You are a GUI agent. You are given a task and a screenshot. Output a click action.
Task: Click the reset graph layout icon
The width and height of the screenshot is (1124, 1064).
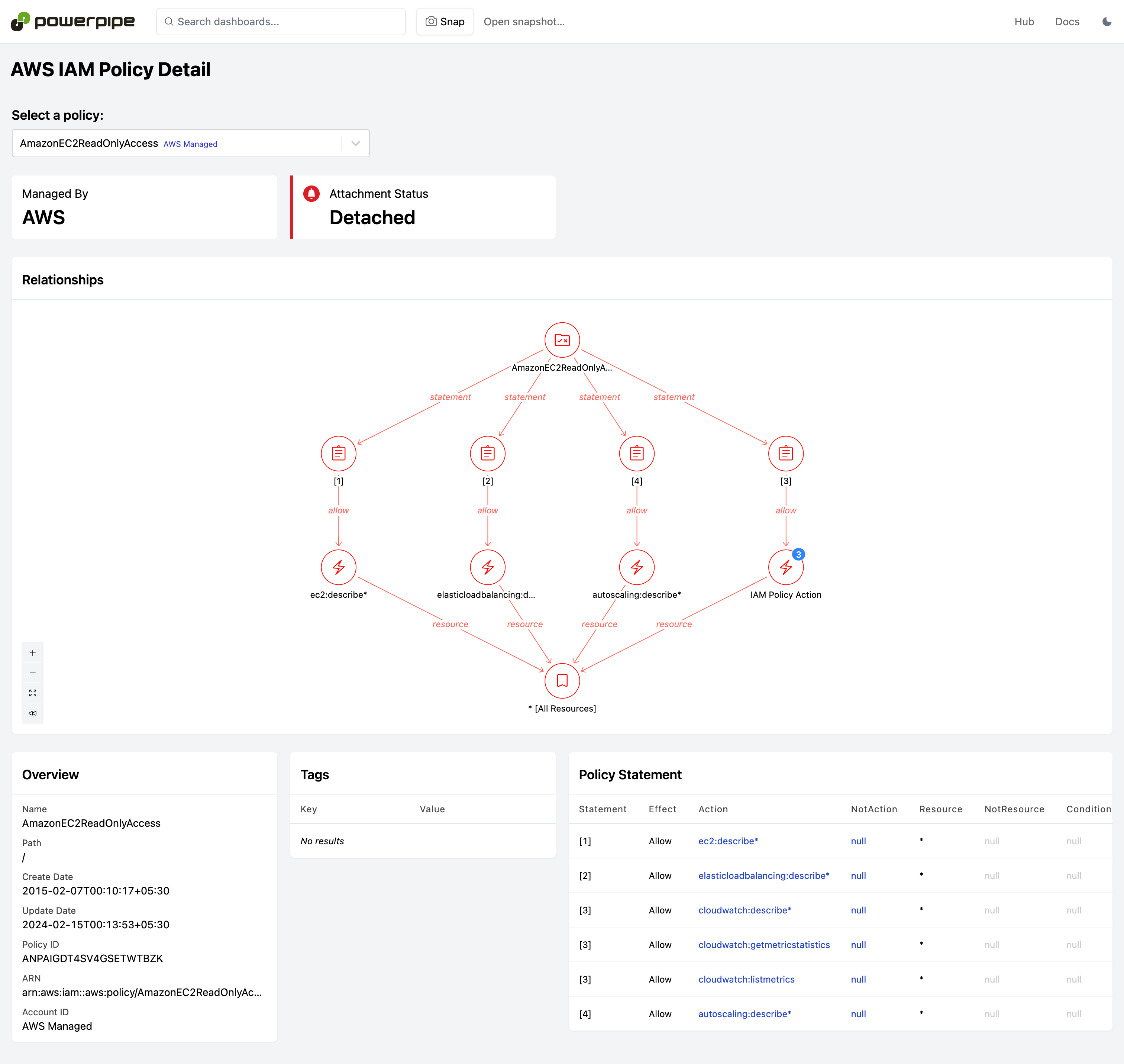pyautogui.click(x=32, y=713)
